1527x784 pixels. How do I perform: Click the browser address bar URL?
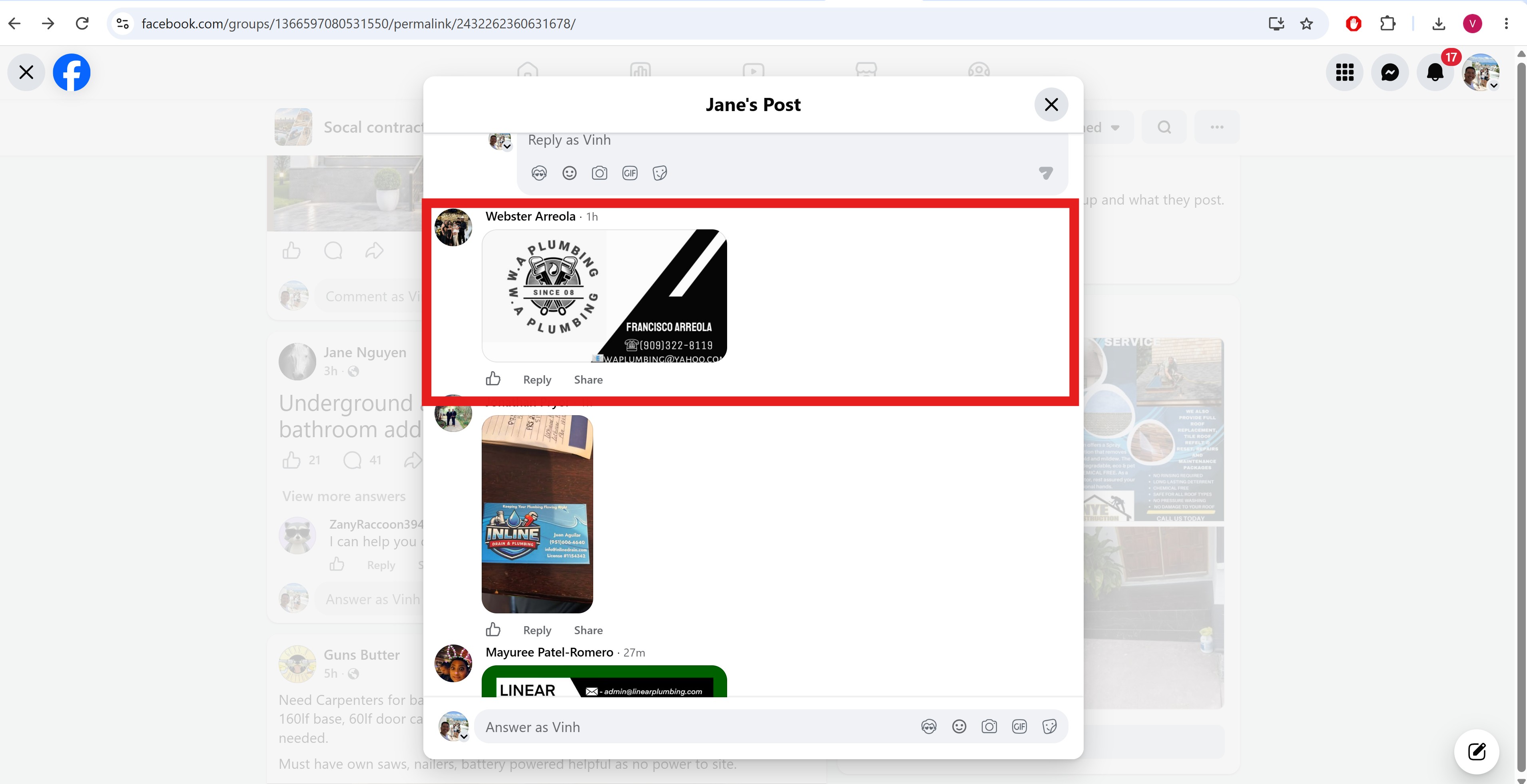[x=359, y=24]
